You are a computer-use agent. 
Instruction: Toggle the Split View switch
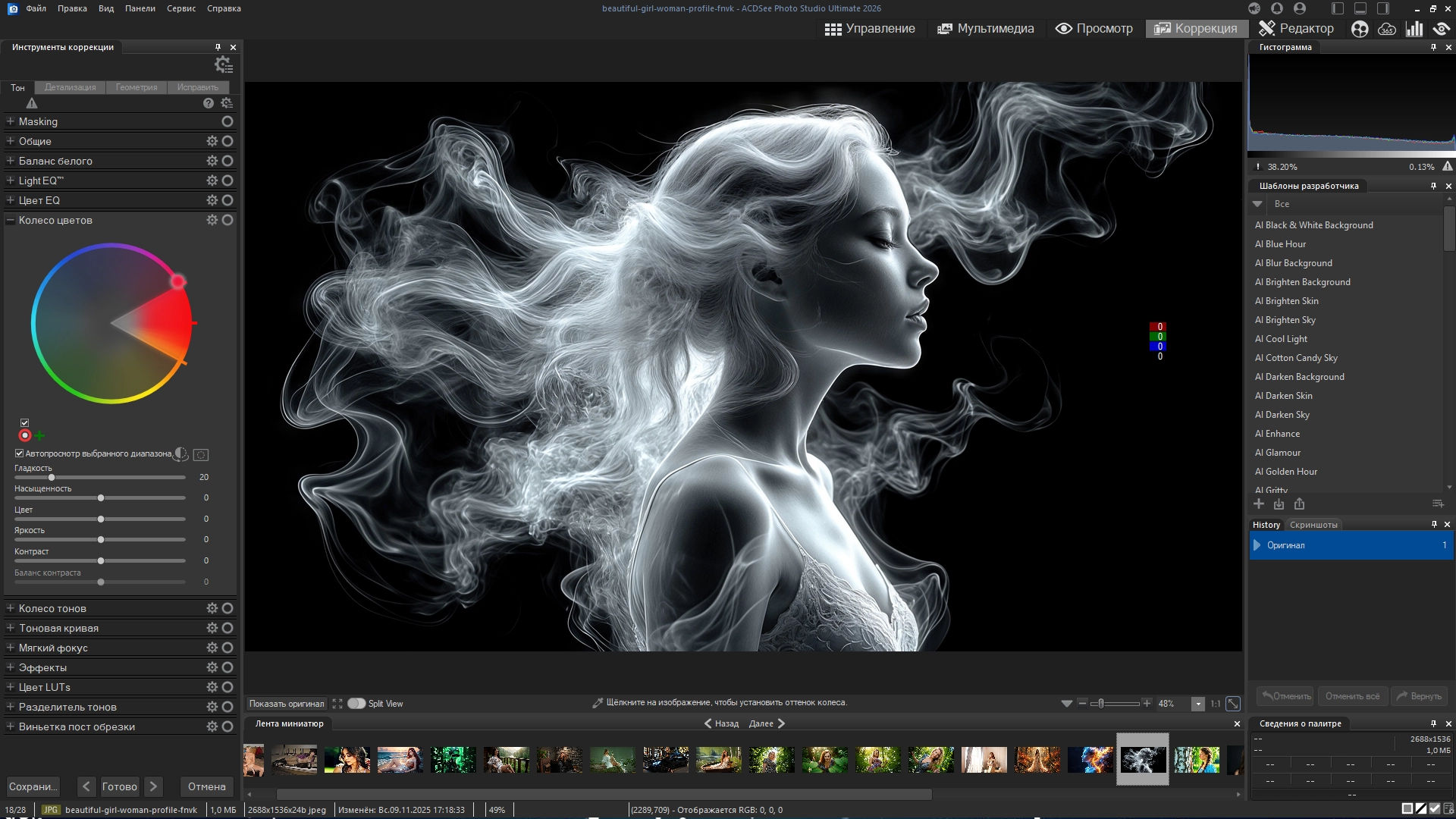356,704
